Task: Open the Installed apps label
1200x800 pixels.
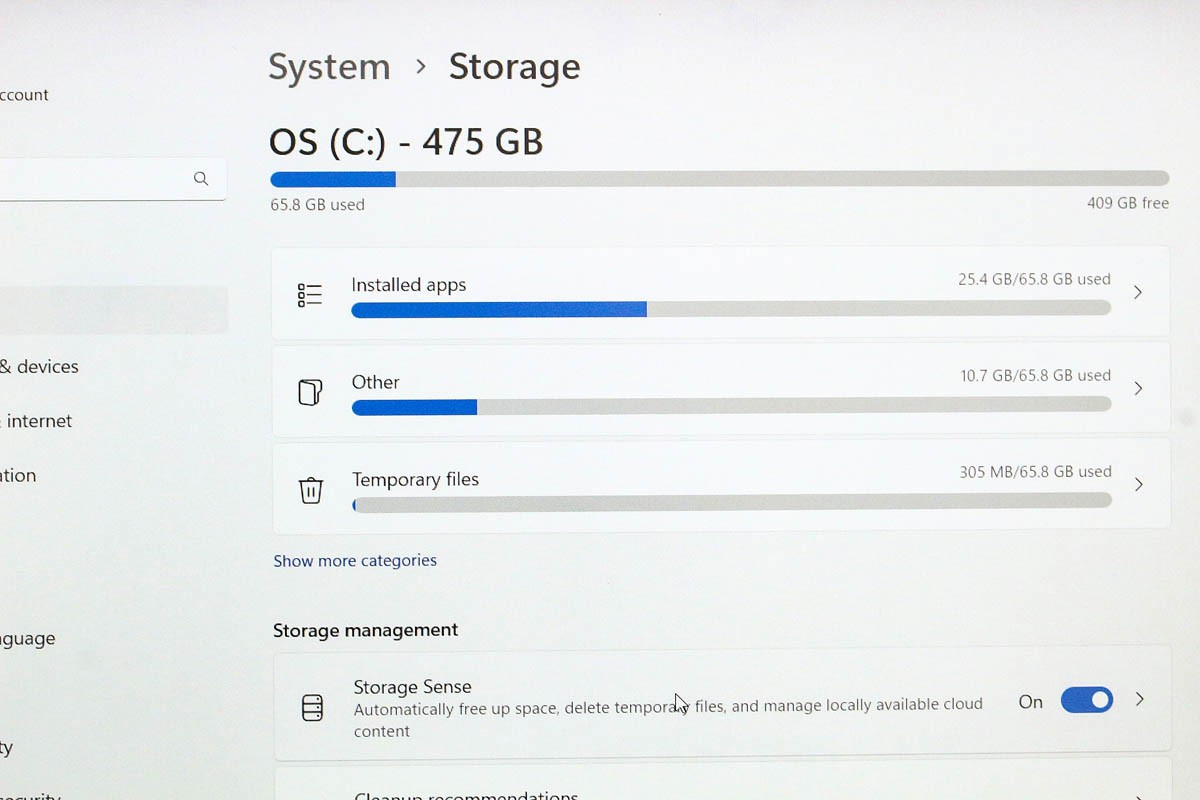Action: [408, 285]
